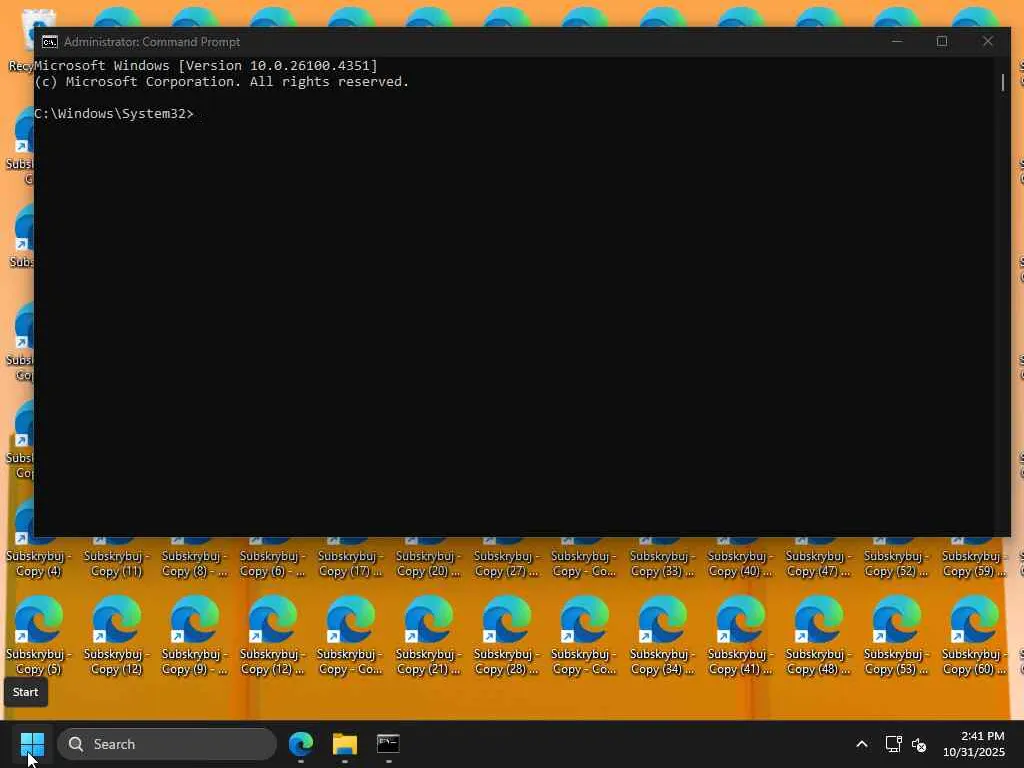This screenshot has width=1024, height=768.
Task: Select the Subskrybuj - Copy (47) label
Action: (818, 564)
